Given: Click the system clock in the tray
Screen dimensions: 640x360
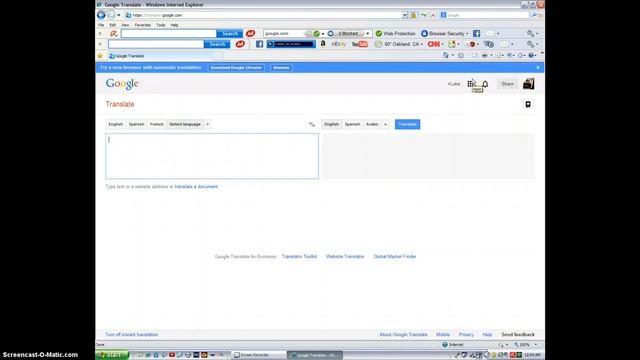Looking at the screenshot, I should pyautogui.click(x=533, y=355).
